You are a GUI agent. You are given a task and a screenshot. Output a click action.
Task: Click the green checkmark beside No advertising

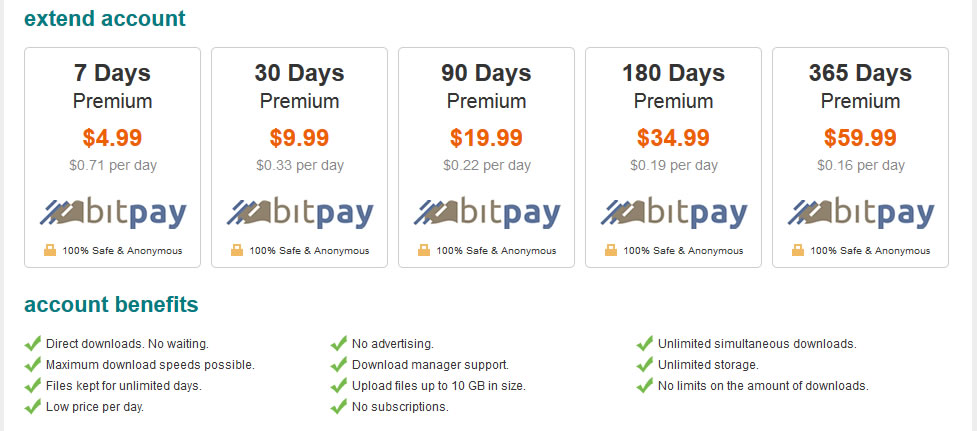point(338,343)
